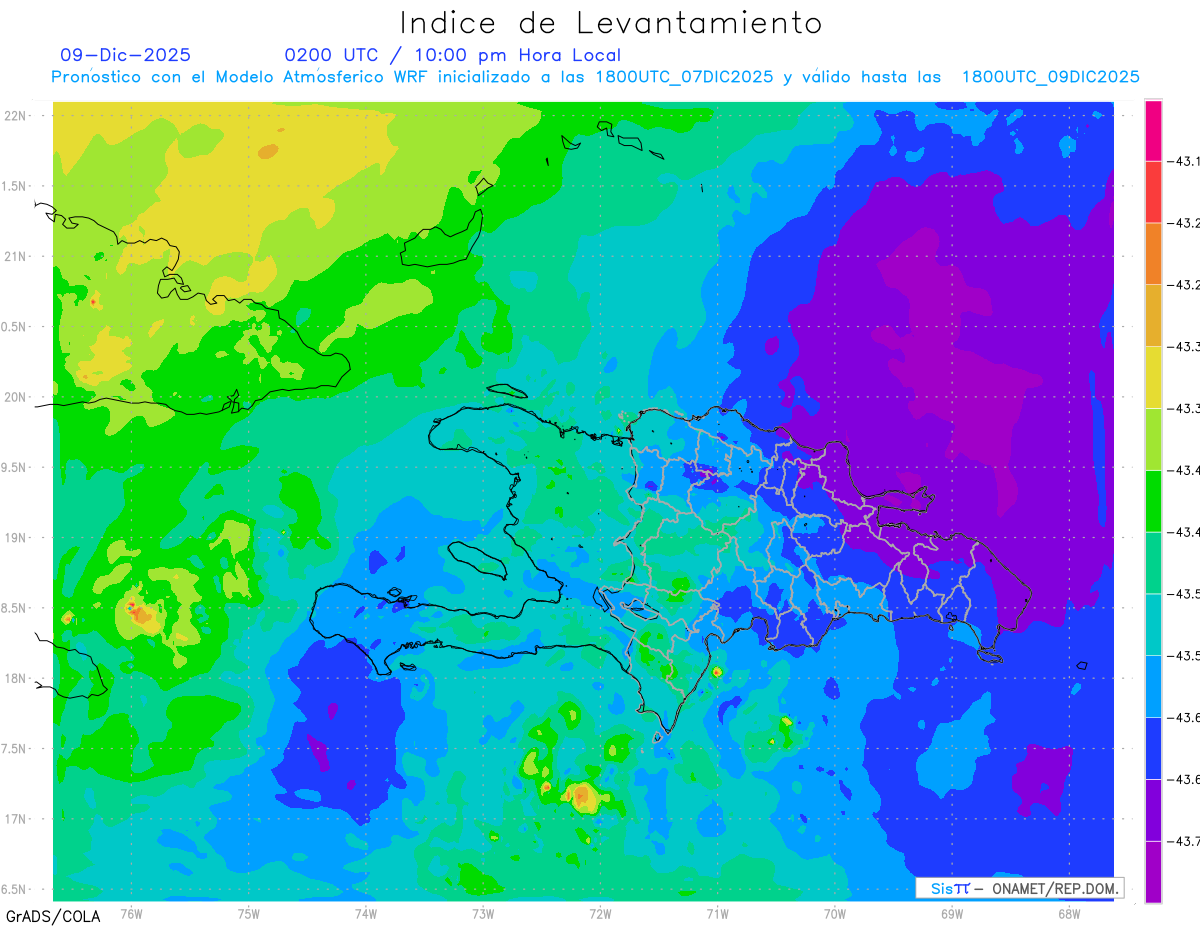The width and height of the screenshot is (1200, 927).
Task: Pick the pink swatch on the color scale
Action: 1154,130
